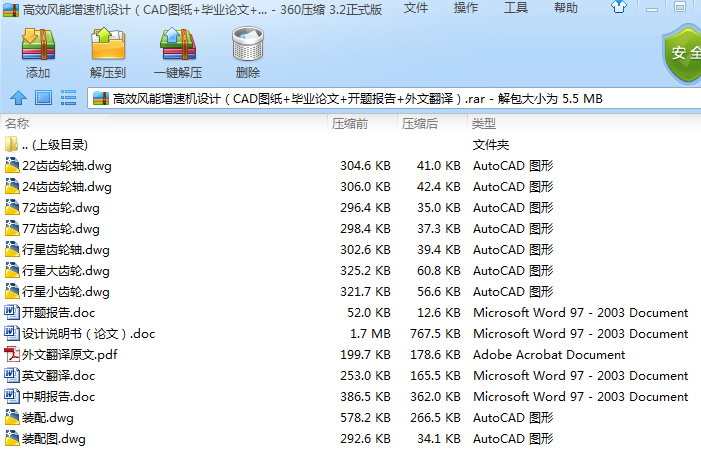Select file name 开题报告.doc
This screenshot has width=701, height=464.
tap(59, 312)
